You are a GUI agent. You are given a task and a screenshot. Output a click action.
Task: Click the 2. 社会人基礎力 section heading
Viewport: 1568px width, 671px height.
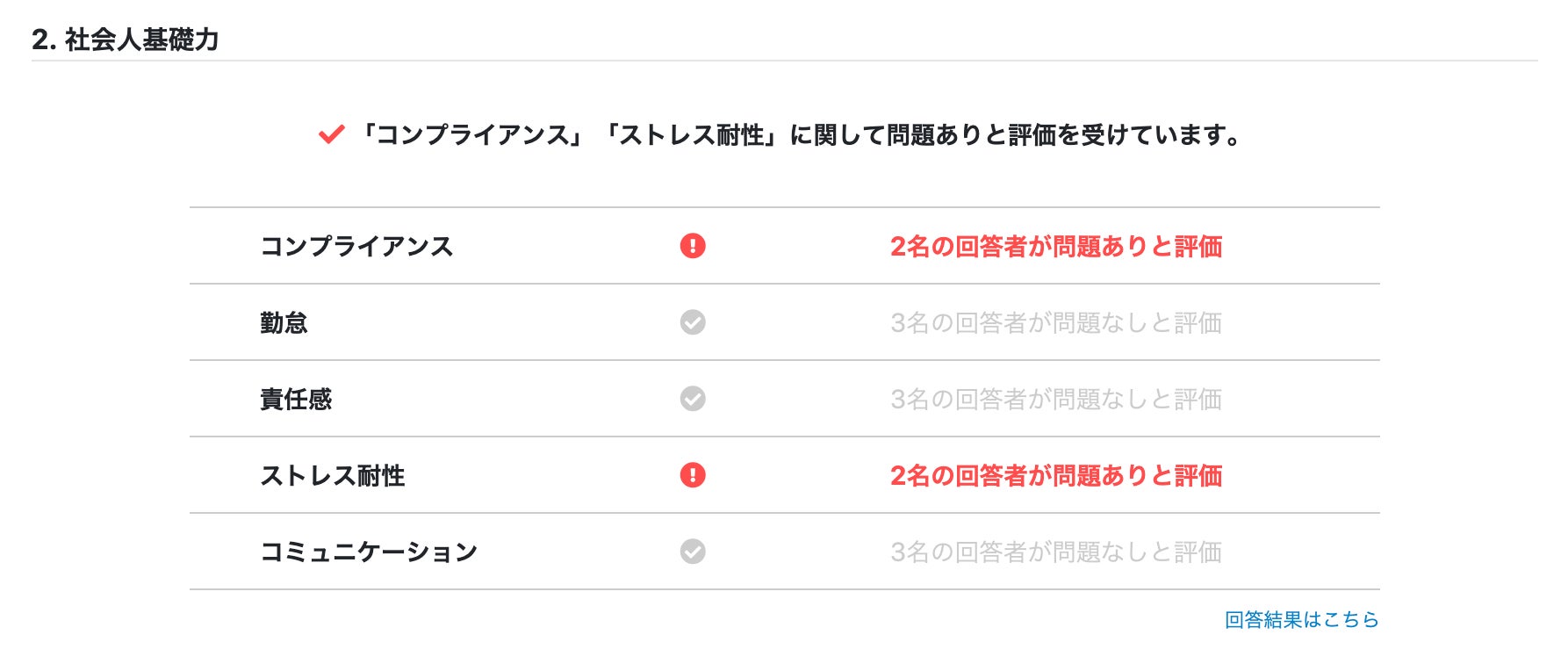coord(126,40)
